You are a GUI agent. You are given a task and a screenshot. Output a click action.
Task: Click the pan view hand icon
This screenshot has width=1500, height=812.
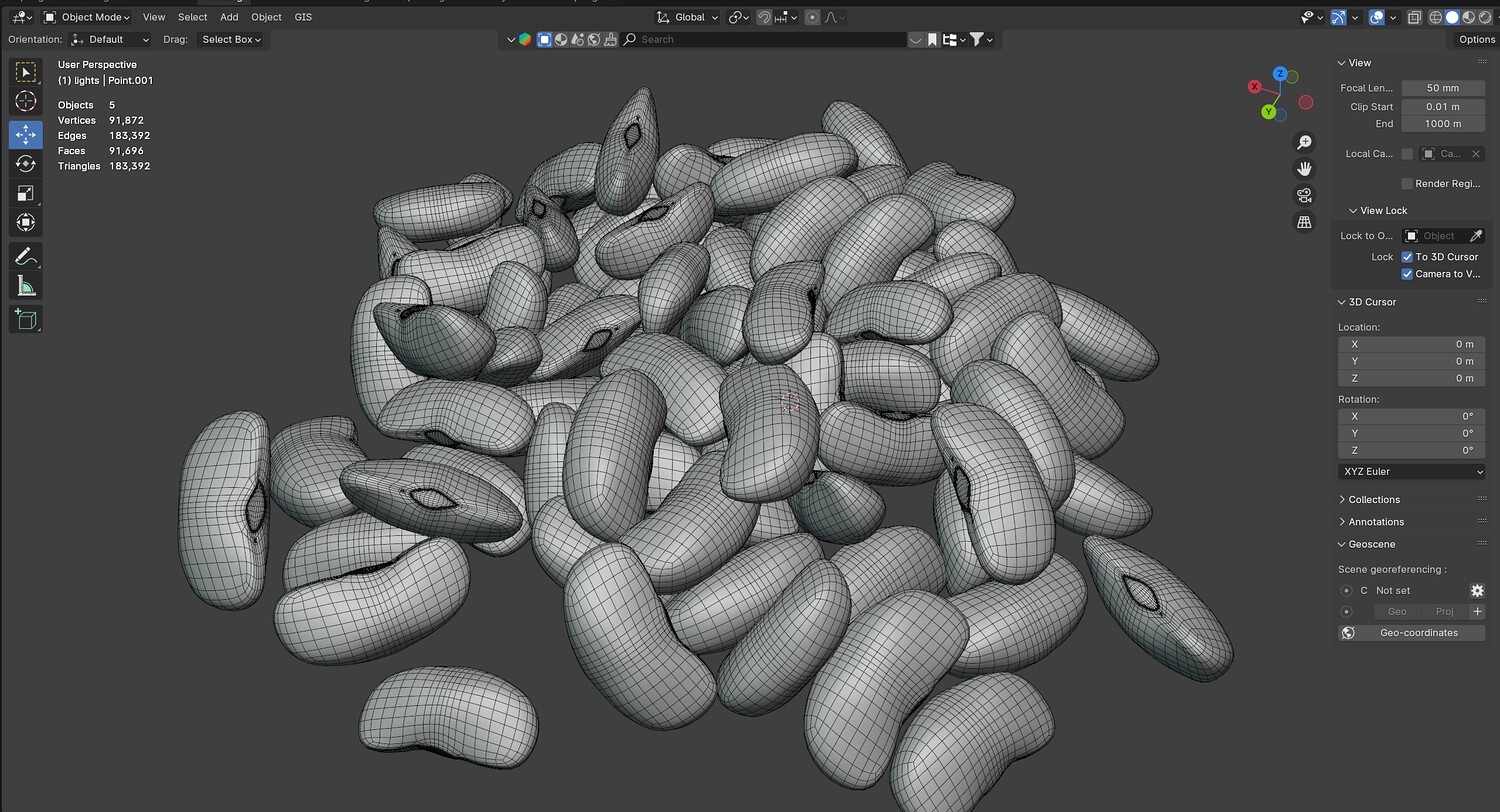(x=1304, y=168)
